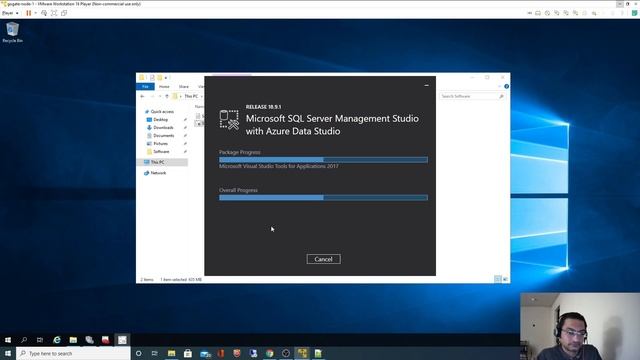640x360 pixels.
Task: Minimize the SSMS installer window
Action: pyautogui.click(x=427, y=85)
